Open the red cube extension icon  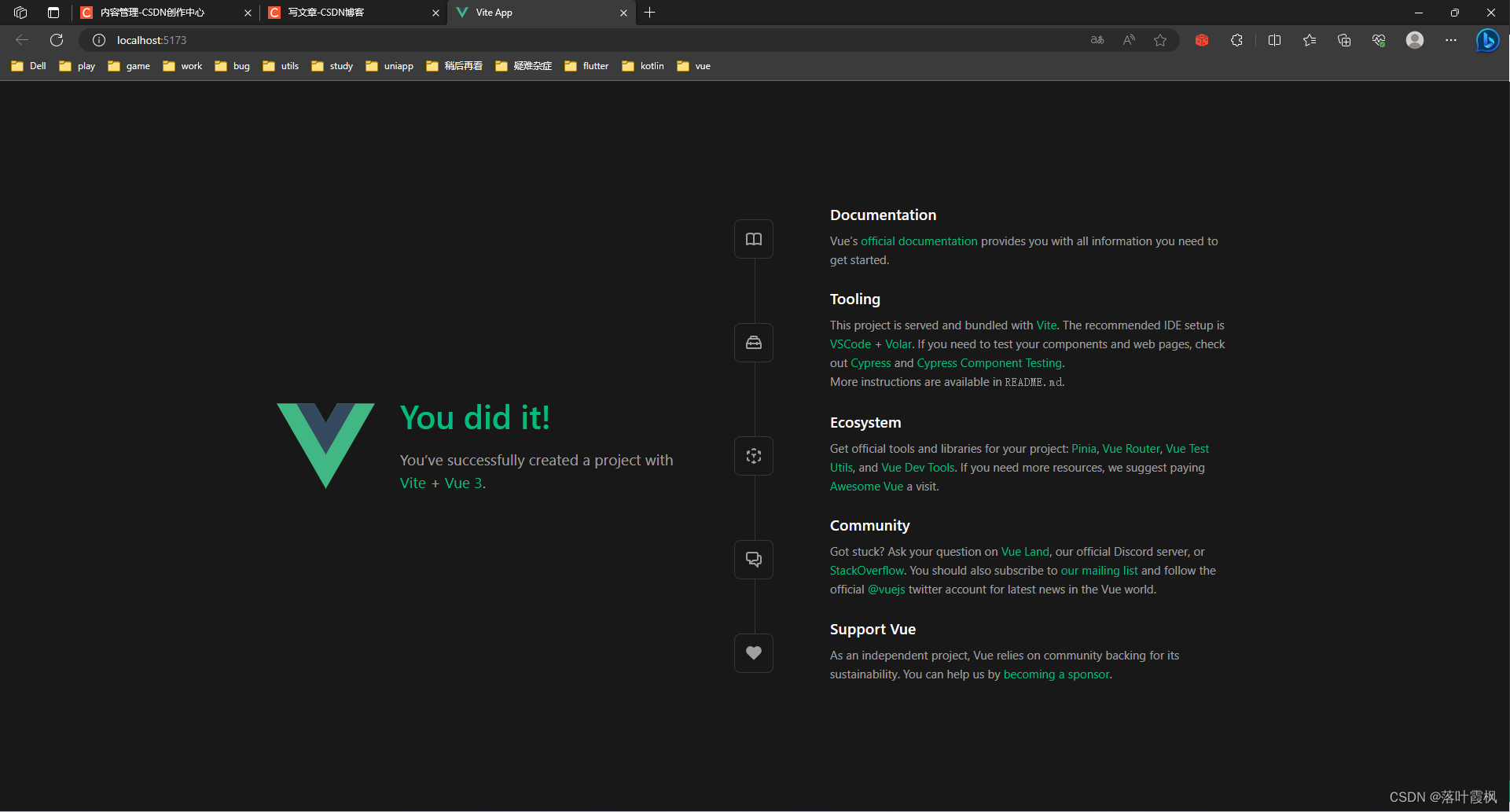(1202, 40)
